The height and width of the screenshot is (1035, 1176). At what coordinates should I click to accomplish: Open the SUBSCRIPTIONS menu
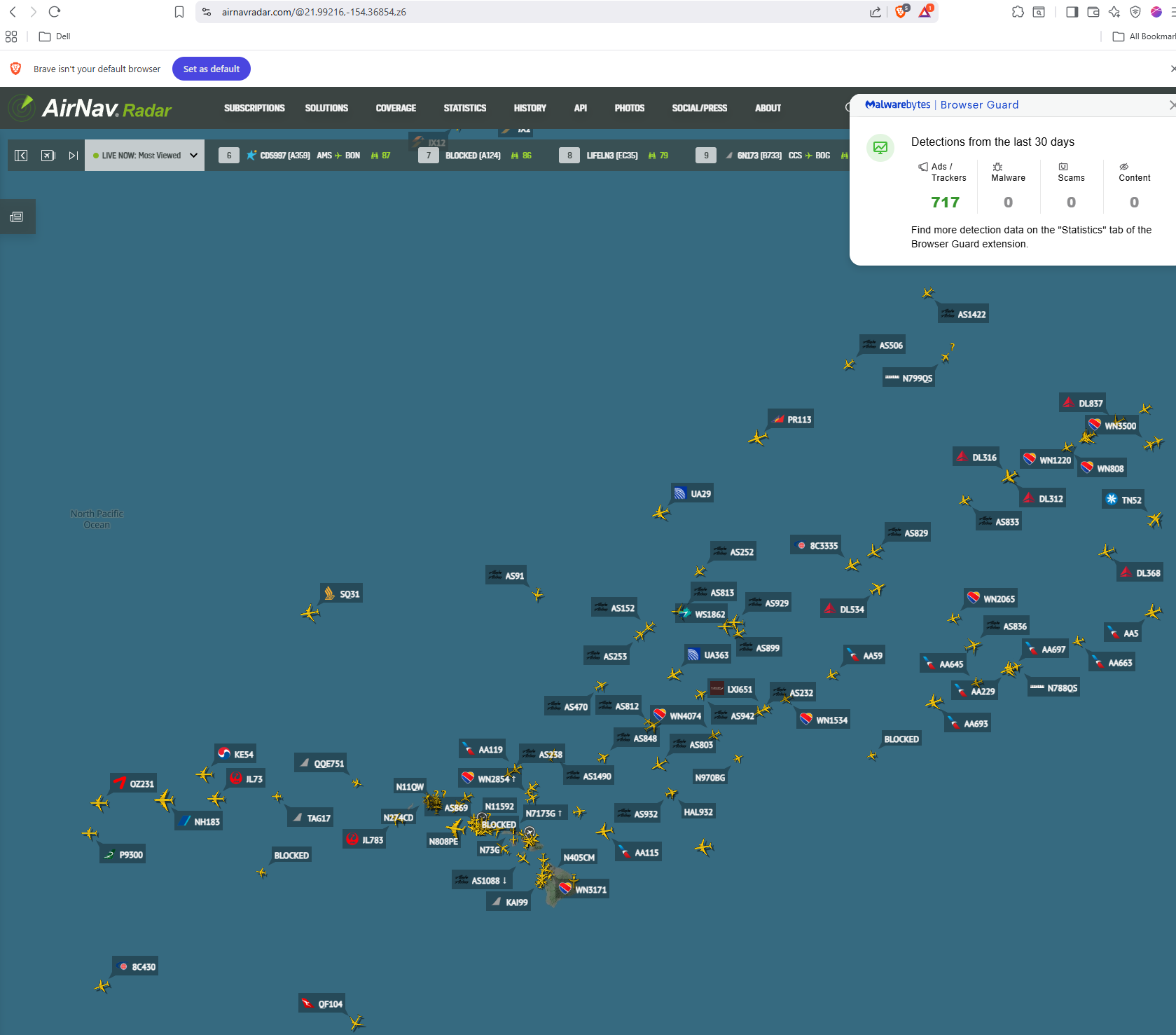tap(254, 108)
